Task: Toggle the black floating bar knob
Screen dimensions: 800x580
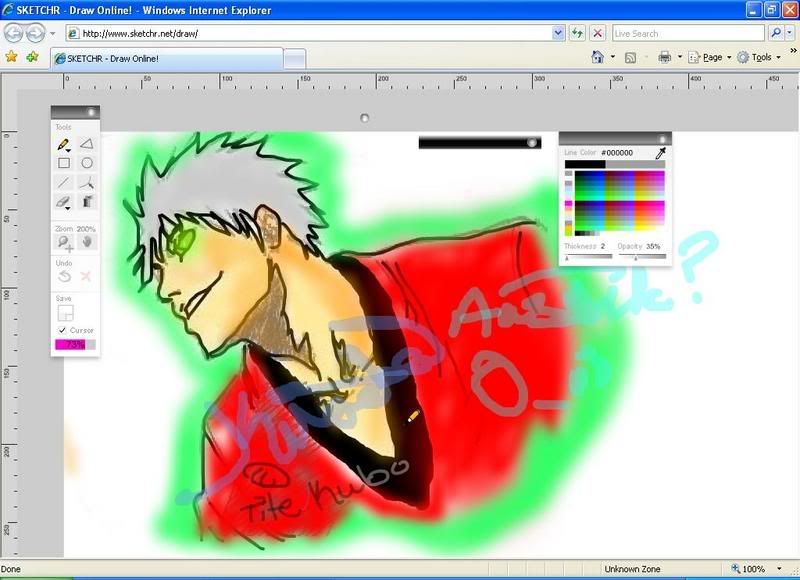Action: pyautogui.click(x=532, y=143)
